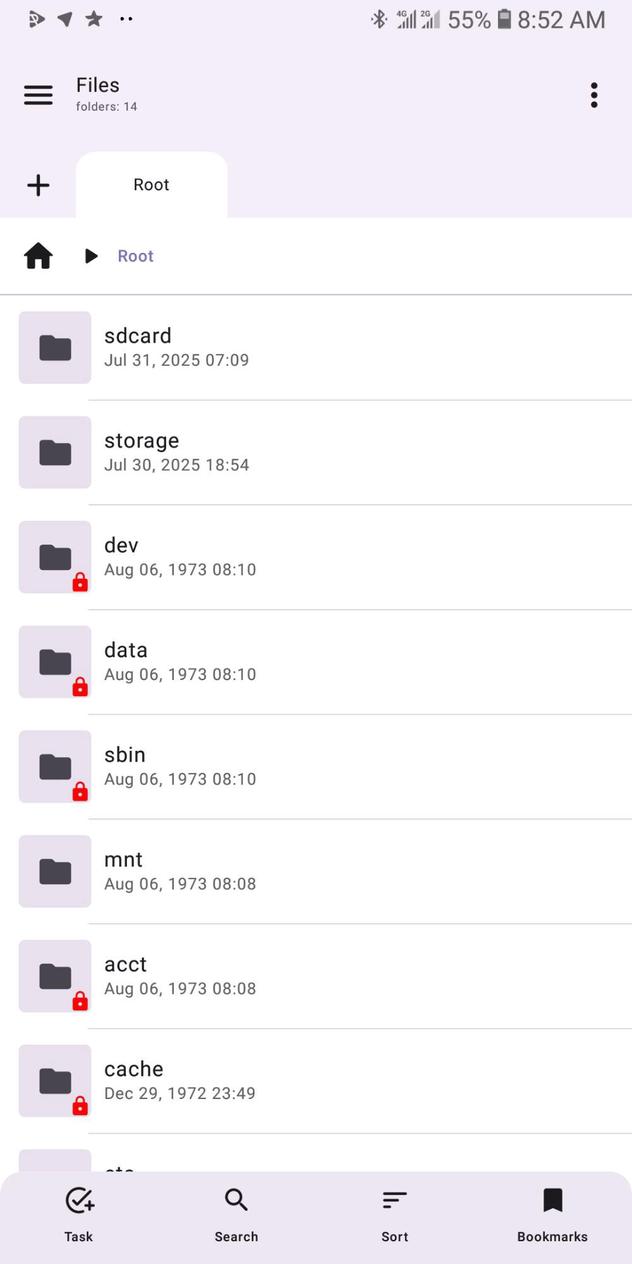Tap the locked dev folder icon
The image size is (632, 1264).
[54, 557]
